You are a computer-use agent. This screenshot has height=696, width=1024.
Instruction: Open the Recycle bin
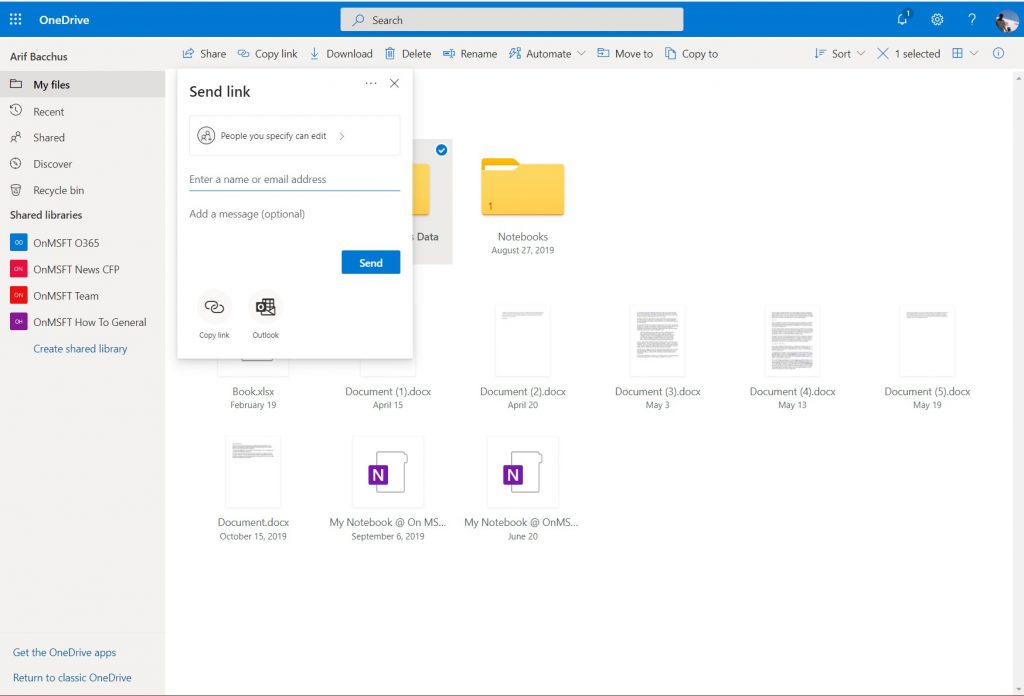pos(82,190)
